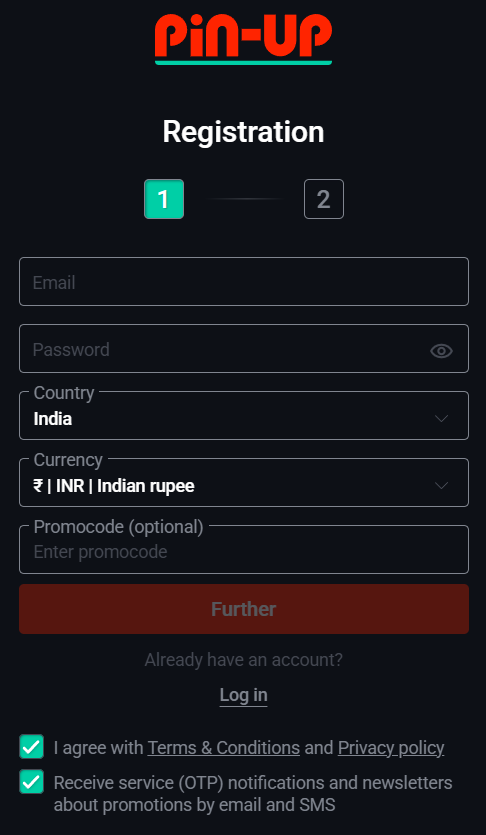486x835 pixels.
Task: Focus the Email input field
Action: click(x=244, y=282)
